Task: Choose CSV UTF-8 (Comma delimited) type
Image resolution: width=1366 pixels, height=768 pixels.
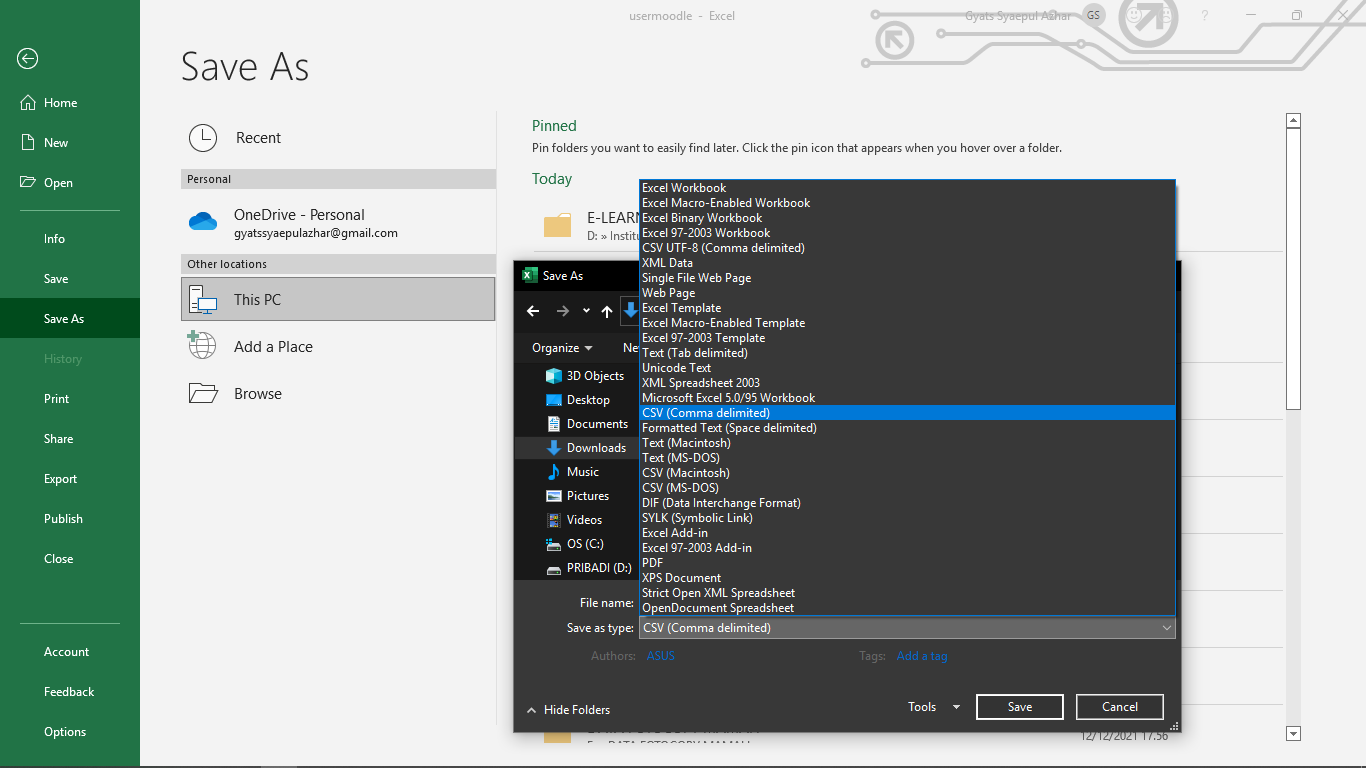Action: 907,248
